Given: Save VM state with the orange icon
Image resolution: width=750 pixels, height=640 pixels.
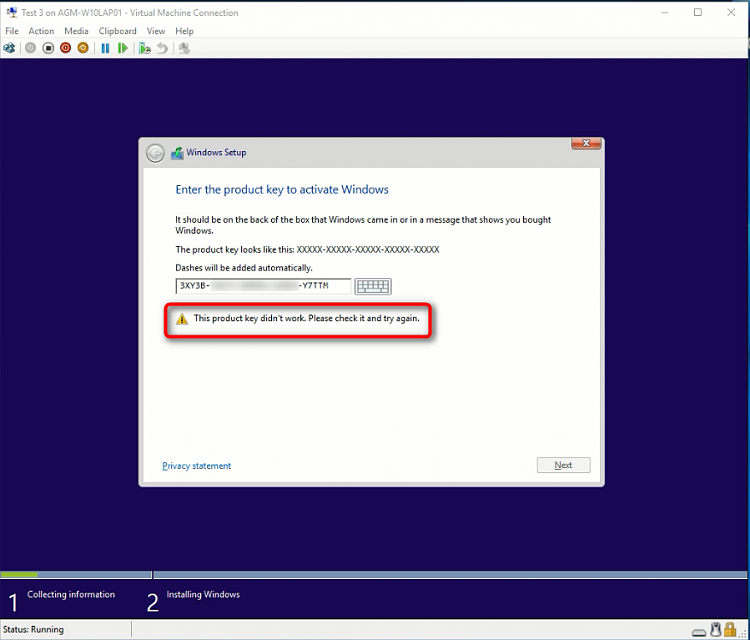Looking at the screenshot, I should 83,48.
